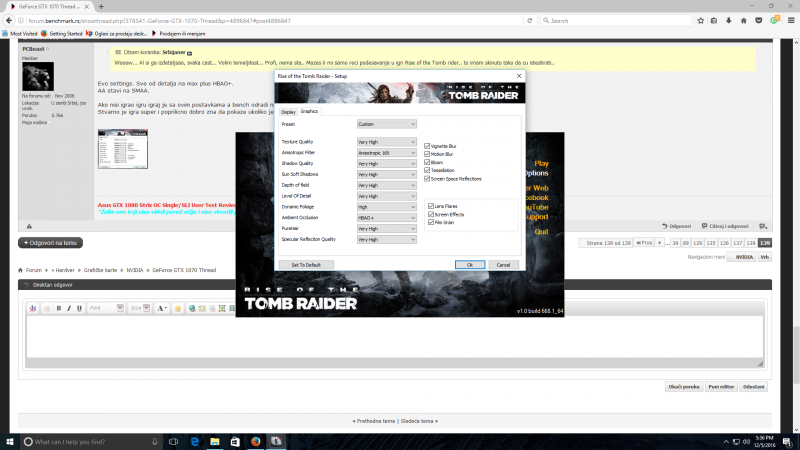The width and height of the screenshot is (800, 450).
Task: Open Getting Started bookmark
Action: click(62, 34)
